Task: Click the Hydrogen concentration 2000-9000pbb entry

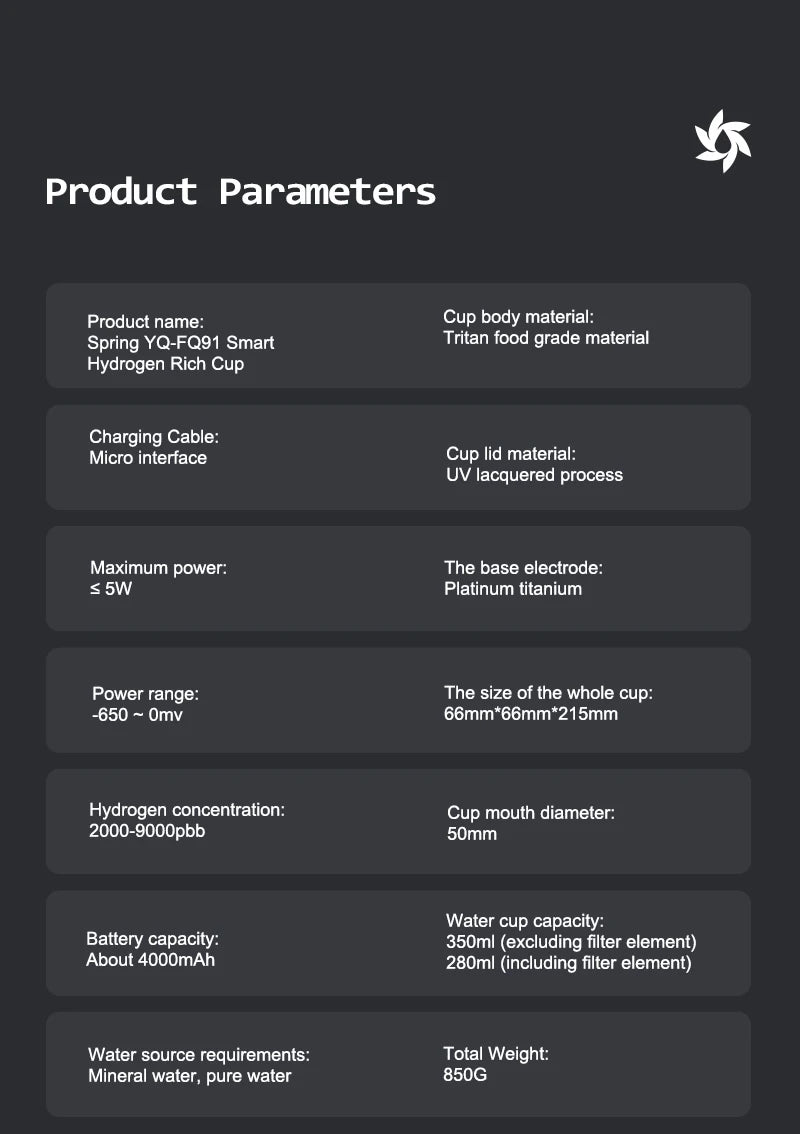Action: [x=187, y=819]
